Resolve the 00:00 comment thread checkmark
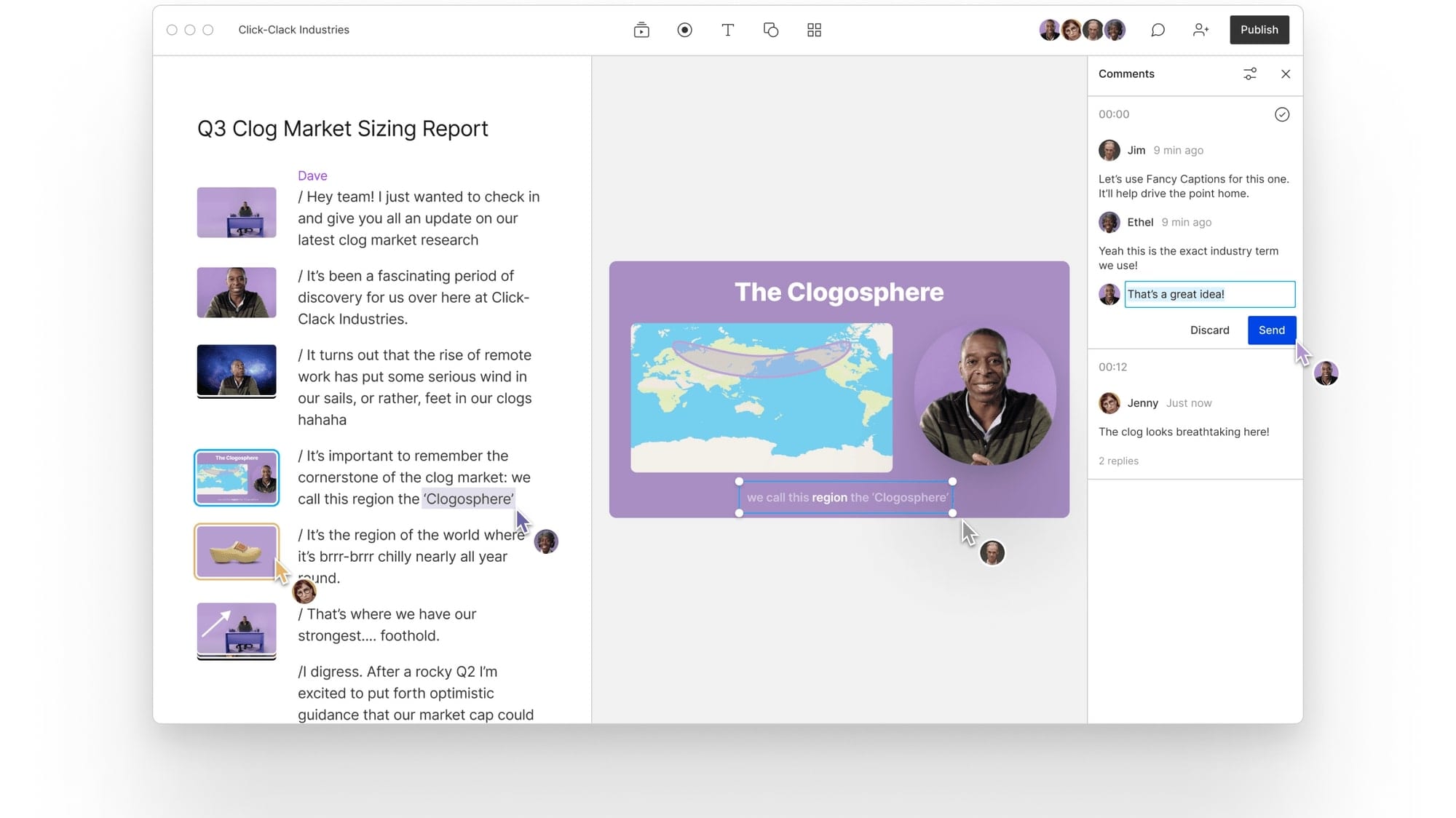 [x=1282, y=114]
